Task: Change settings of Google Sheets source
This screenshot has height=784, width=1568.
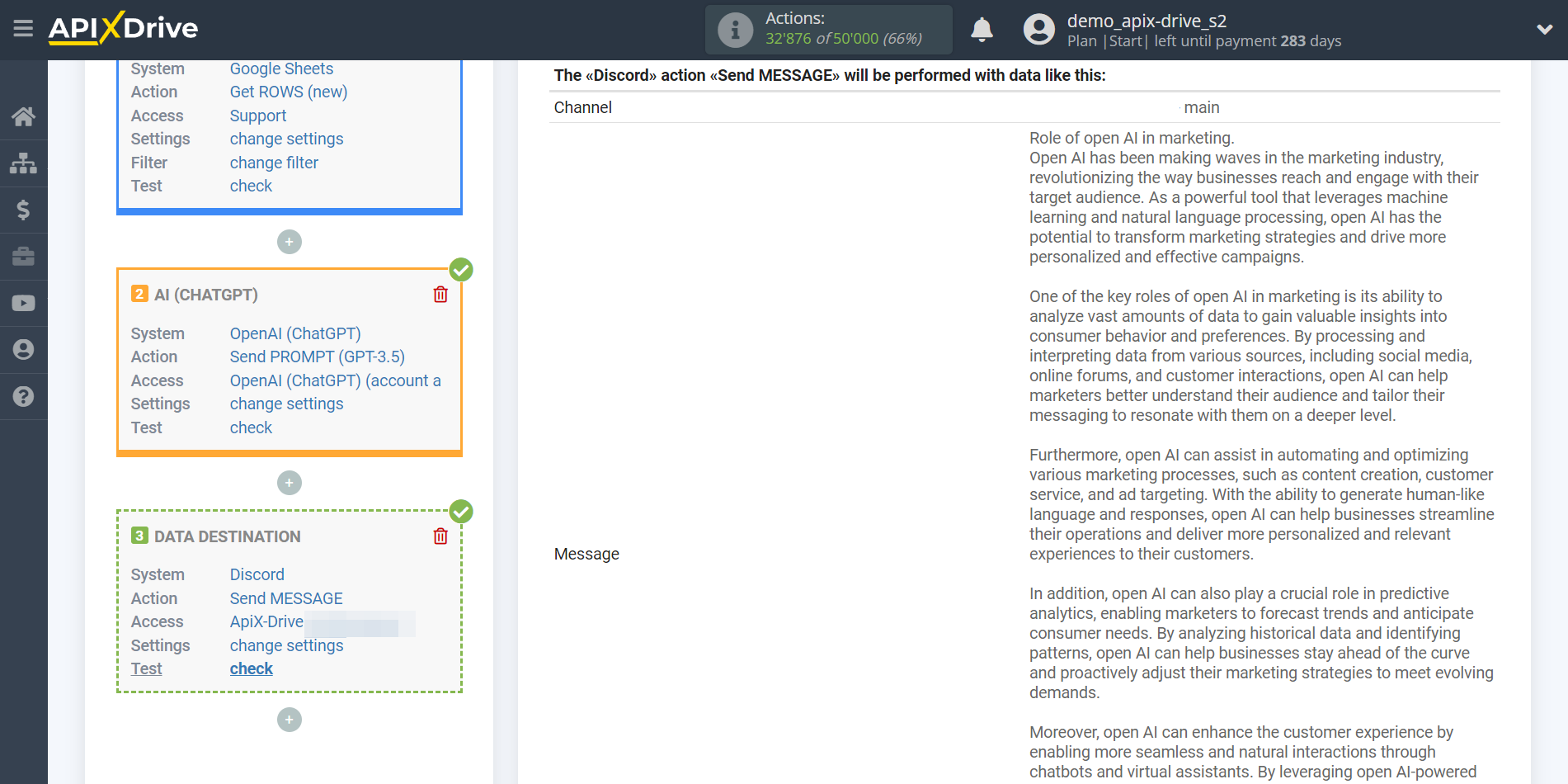Action: pos(286,139)
